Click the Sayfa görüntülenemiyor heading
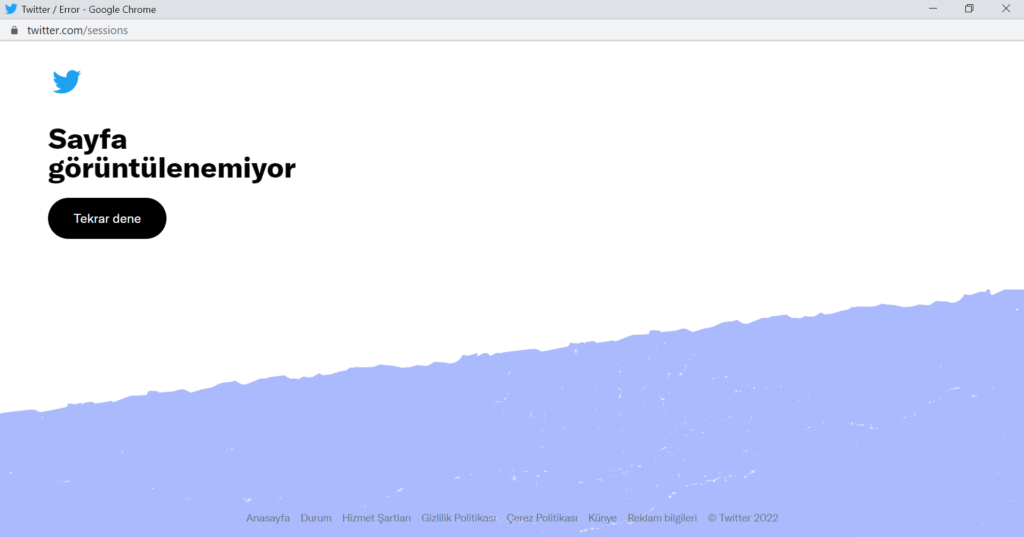This screenshot has width=1024, height=538. click(171, 154)
